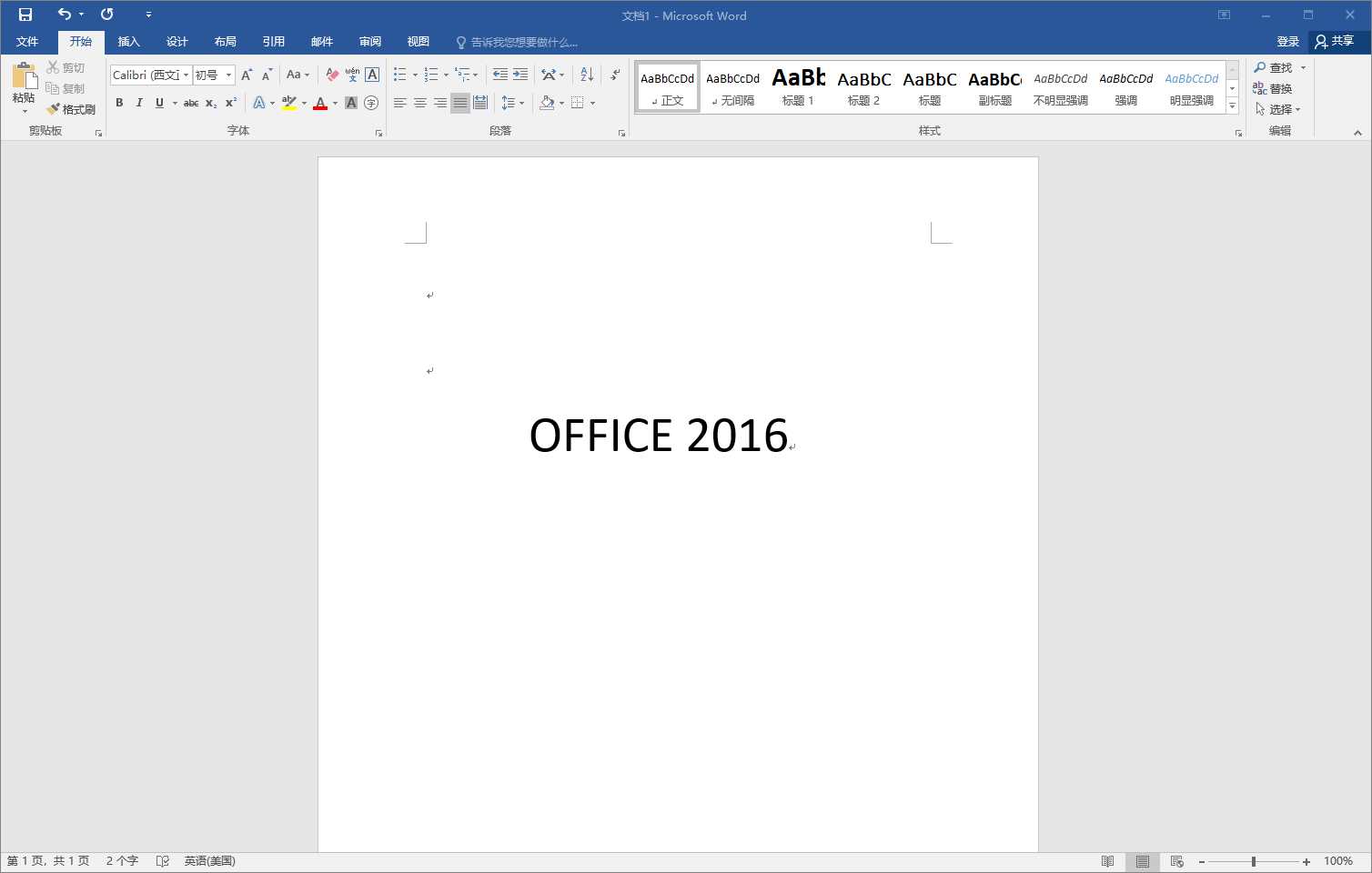Screen dimensions: 1372x873
Task: Click the zoom slider handle in status bar
Action: point(1254,861)
